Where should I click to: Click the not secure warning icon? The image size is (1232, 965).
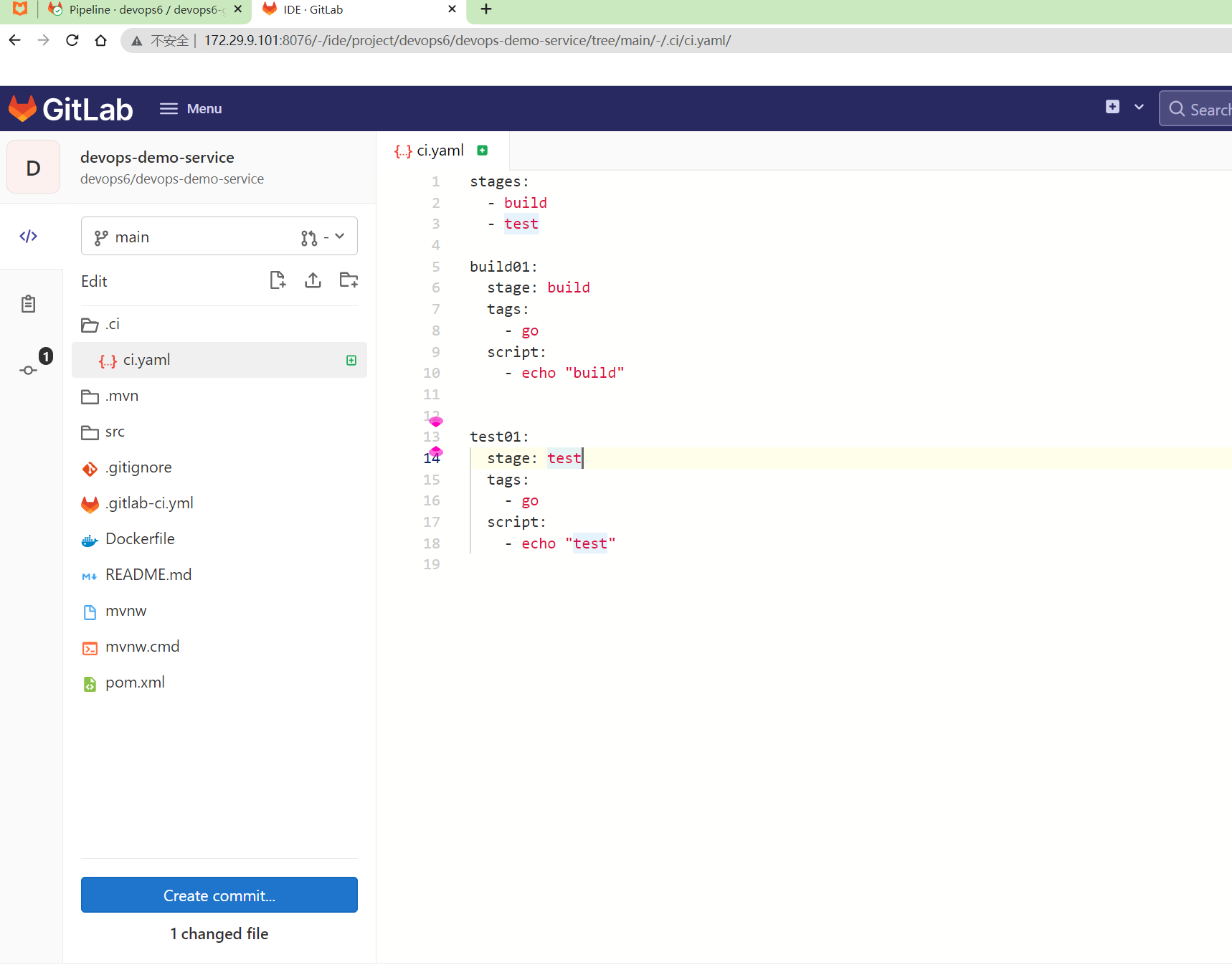coord(137,41)
